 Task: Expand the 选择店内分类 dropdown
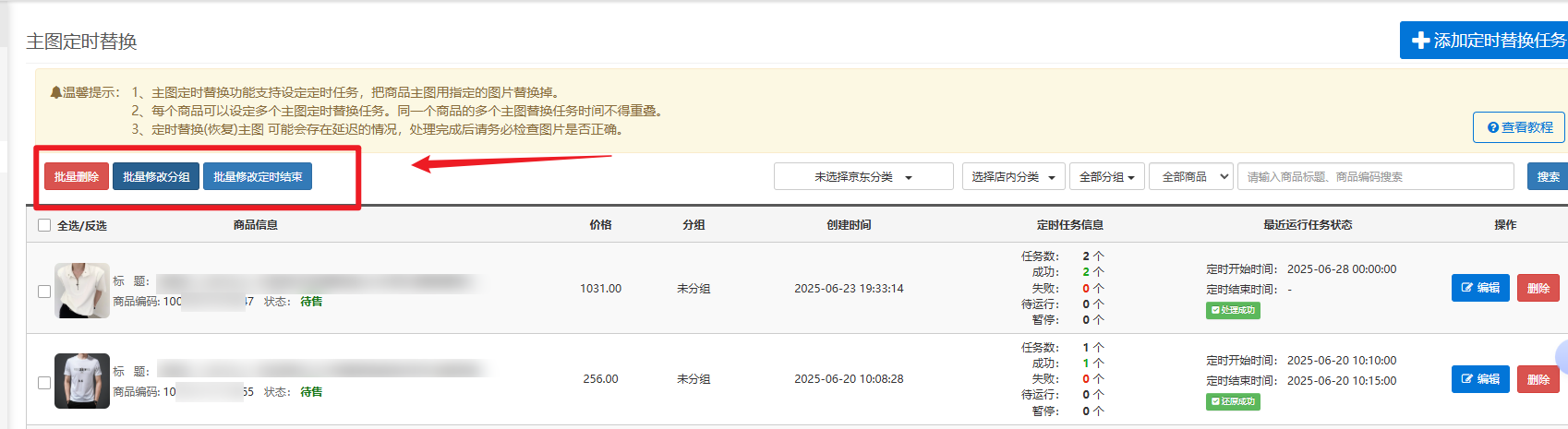click(x=1013, y=177)
